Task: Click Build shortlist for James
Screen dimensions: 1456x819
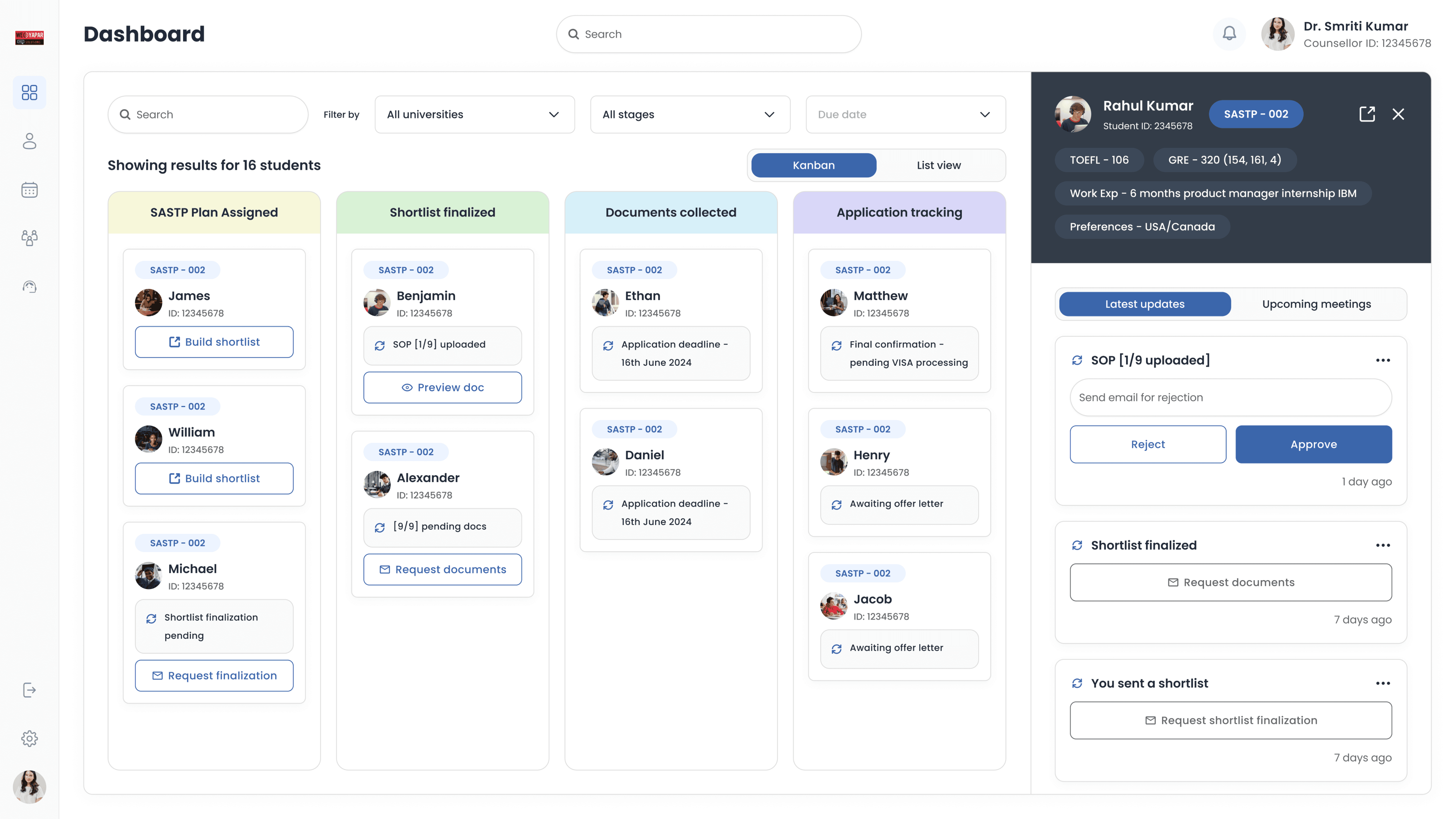Action: coord(214,342)
